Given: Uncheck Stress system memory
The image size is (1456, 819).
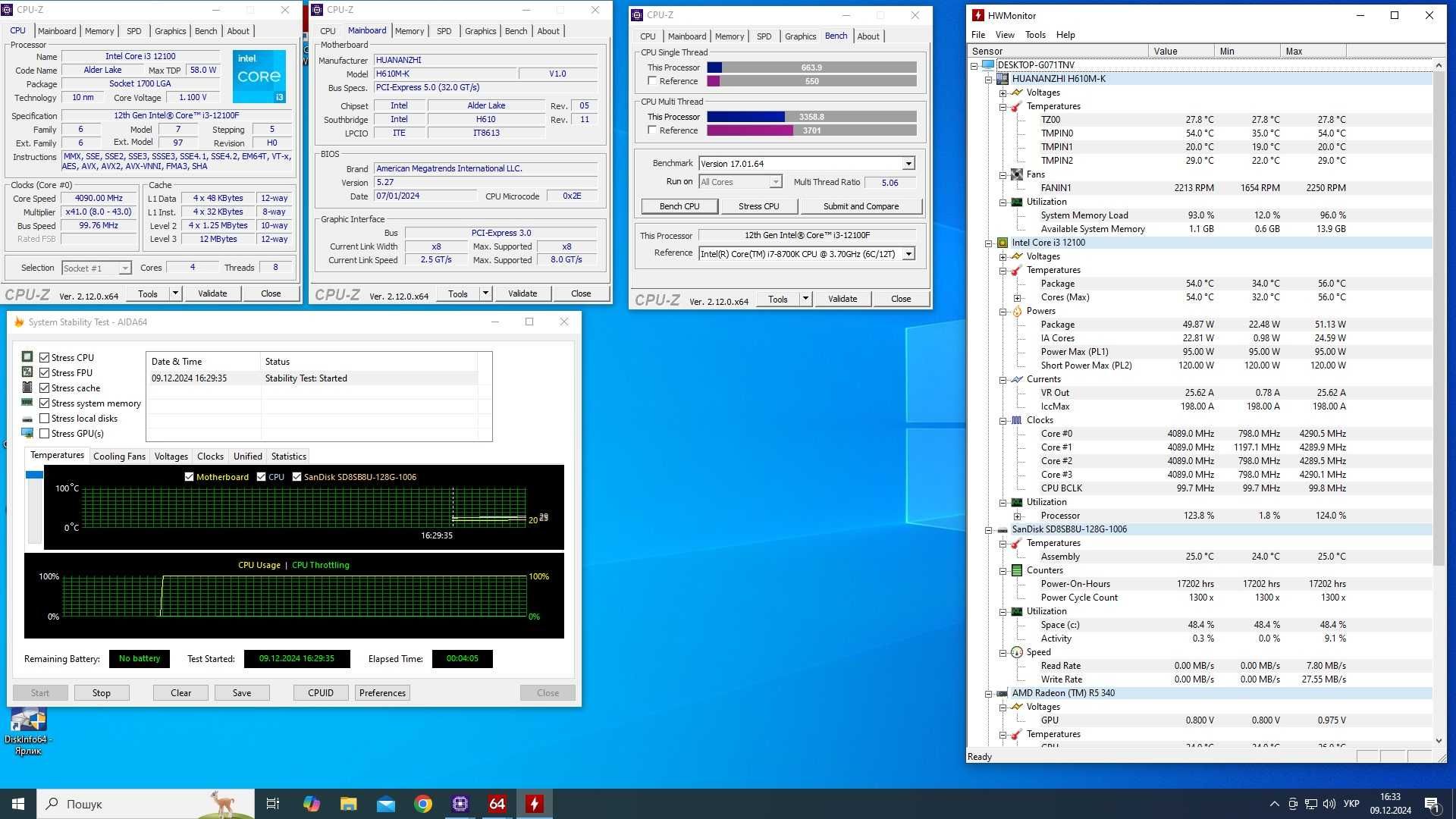Looking at the screenshot, I should (45, 403).
